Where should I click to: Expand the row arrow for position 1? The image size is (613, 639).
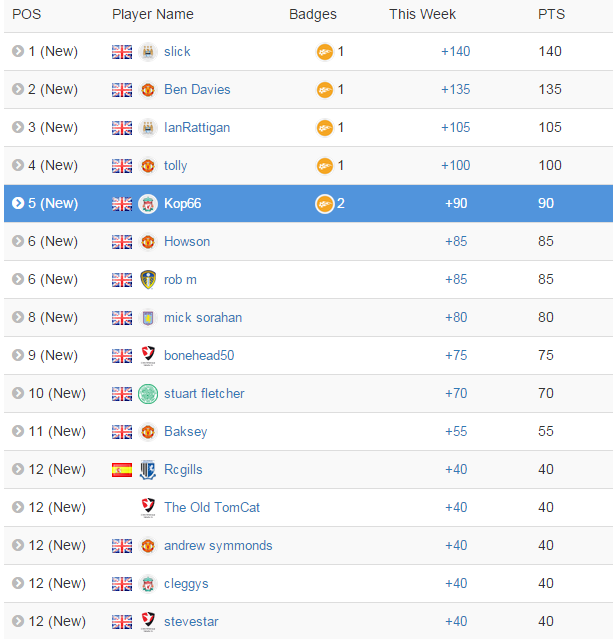(18, 52)
